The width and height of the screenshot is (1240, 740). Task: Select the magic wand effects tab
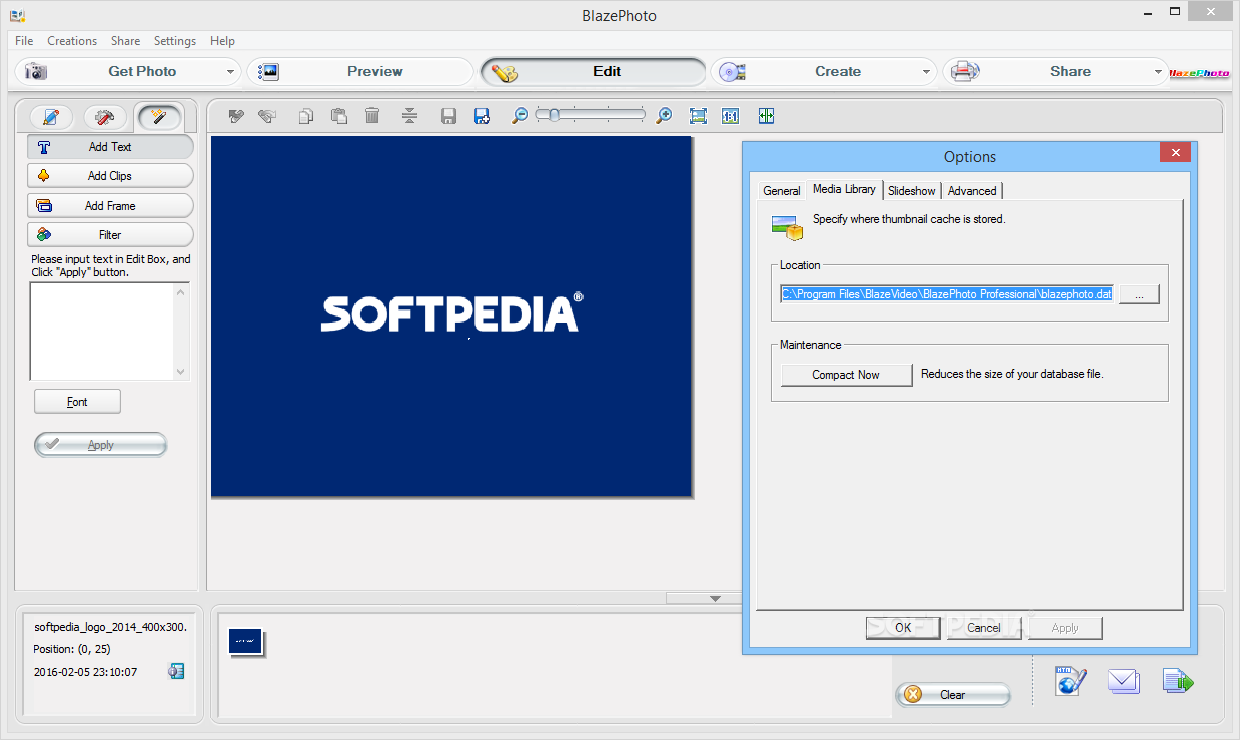click(158, 117)
